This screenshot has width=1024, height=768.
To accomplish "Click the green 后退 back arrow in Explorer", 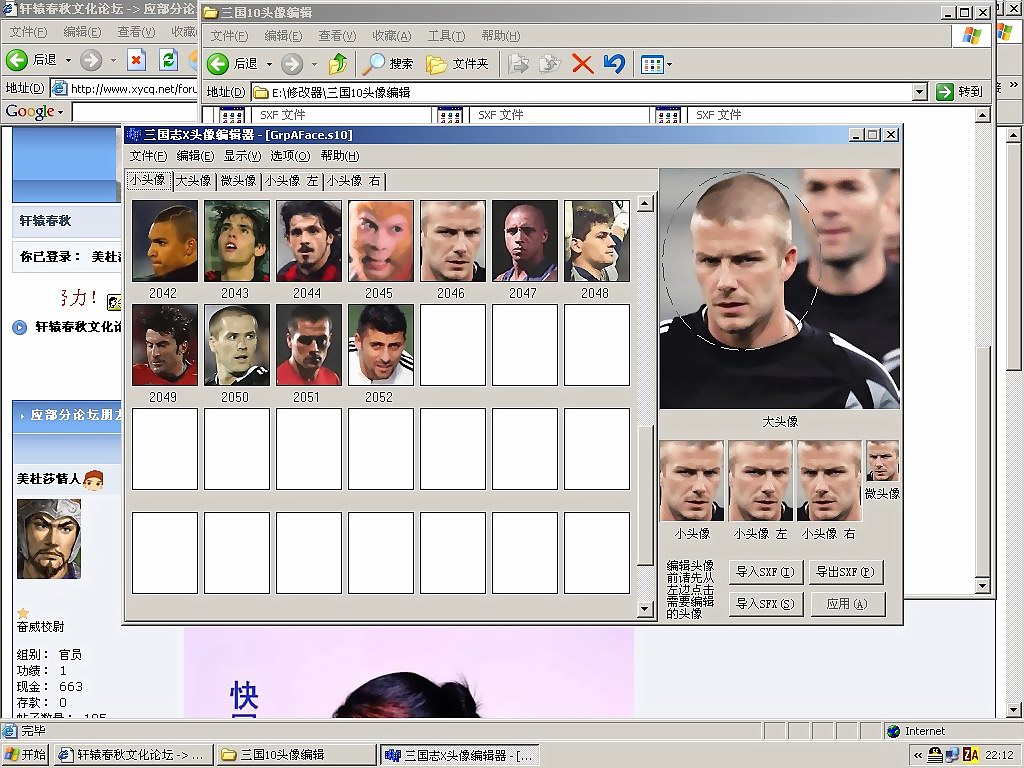I will pos(218,64).
